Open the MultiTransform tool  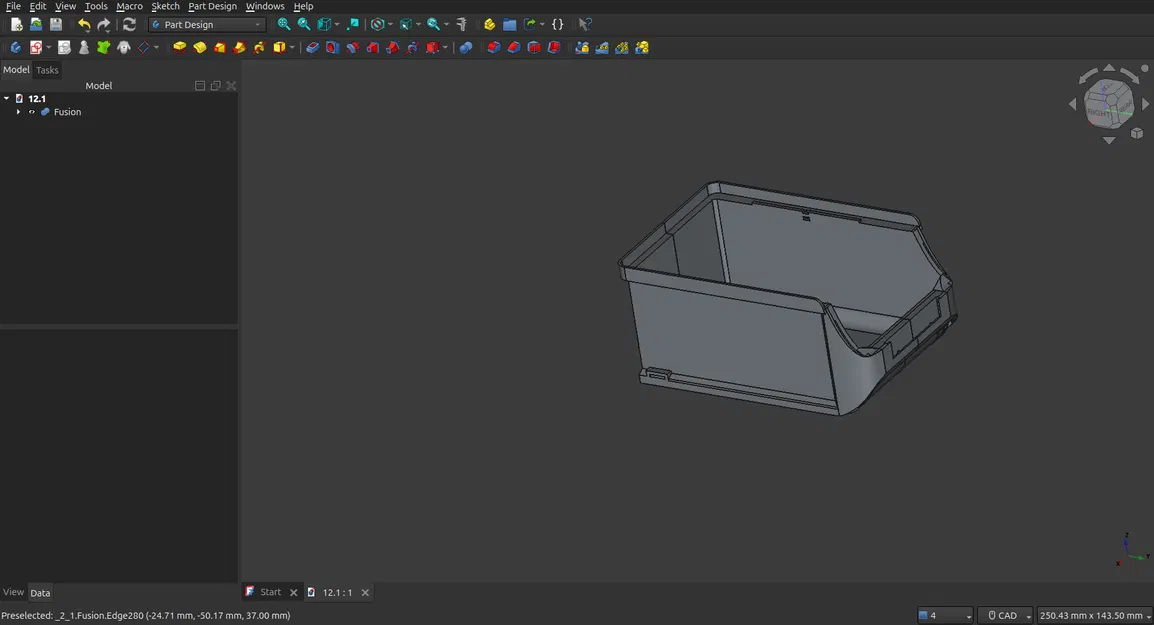642,47
